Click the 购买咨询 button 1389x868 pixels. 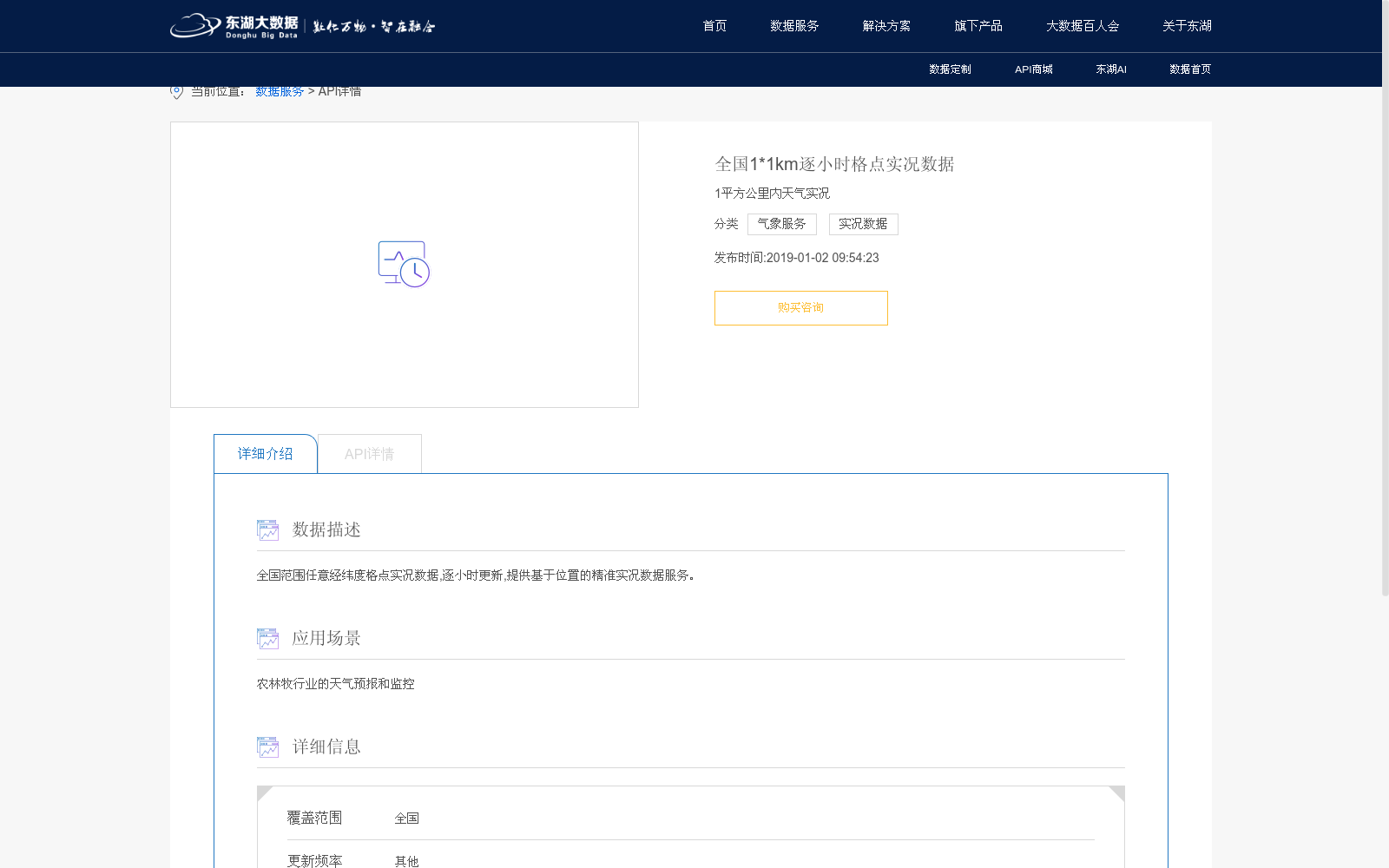(x=800, y=308)
